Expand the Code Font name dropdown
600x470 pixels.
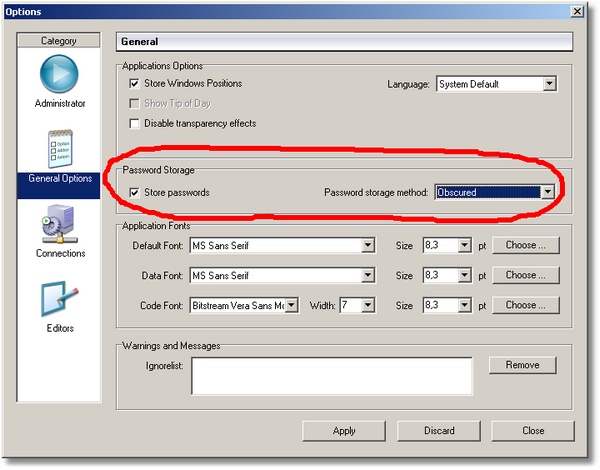(x=292, y=305)
